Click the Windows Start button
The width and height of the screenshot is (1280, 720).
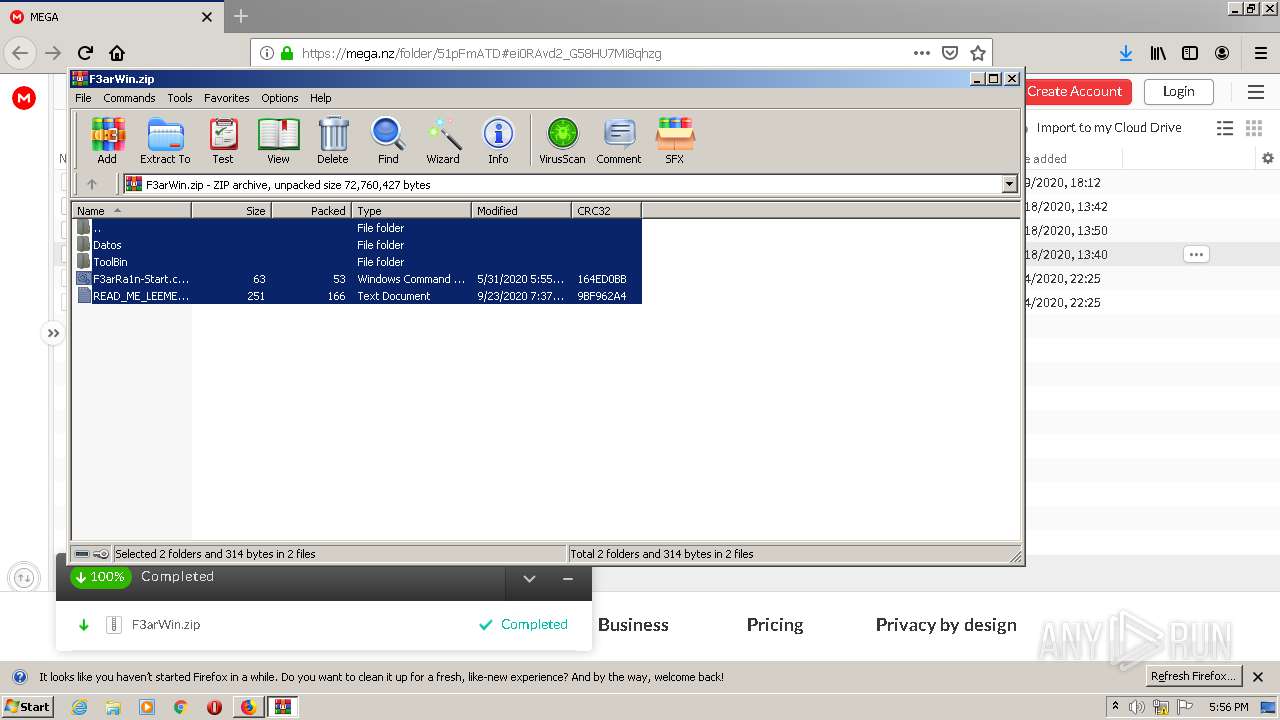point(28,706)
